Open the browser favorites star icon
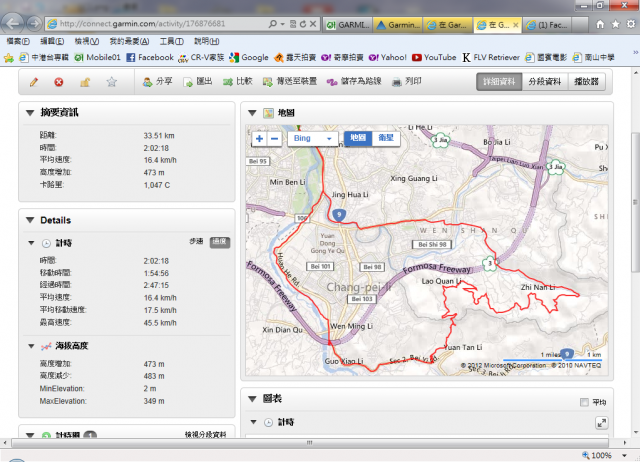 coord(616,24)
